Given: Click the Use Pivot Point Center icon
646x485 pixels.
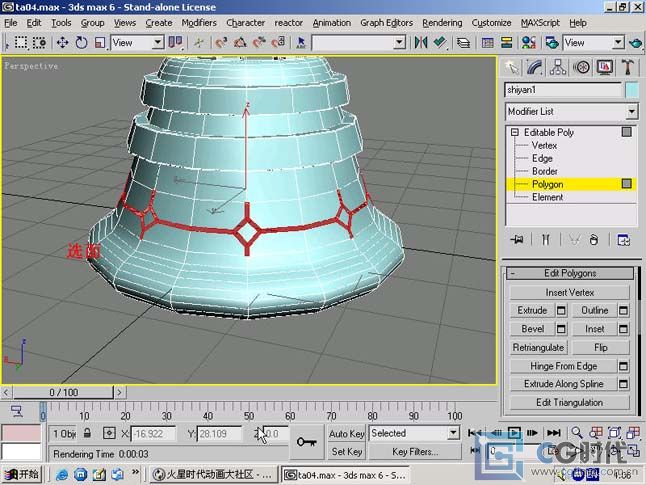Looking at the screenshot, I should point(176,42).
